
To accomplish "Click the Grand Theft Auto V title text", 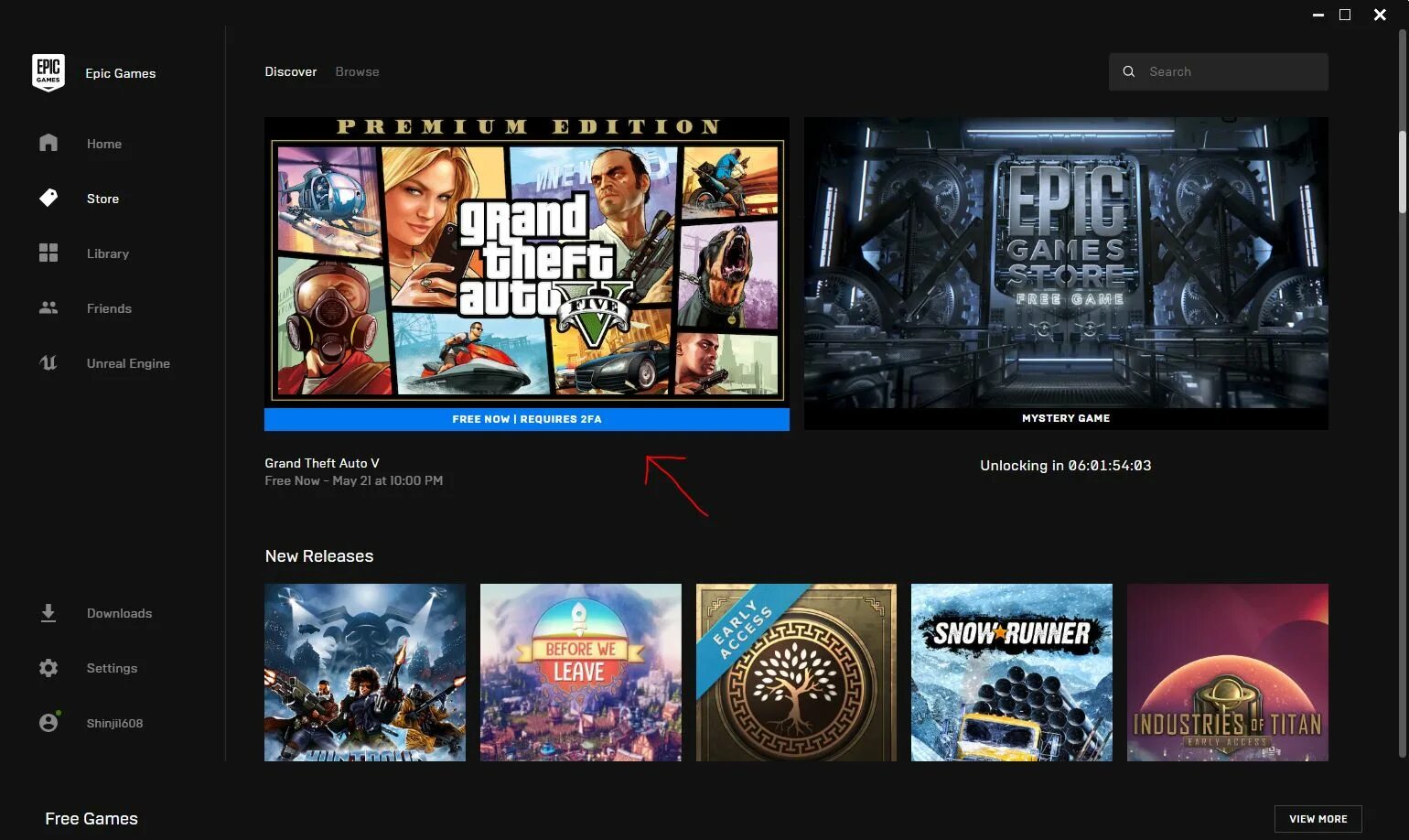I will pyautogui.click(x=322, y=463).
